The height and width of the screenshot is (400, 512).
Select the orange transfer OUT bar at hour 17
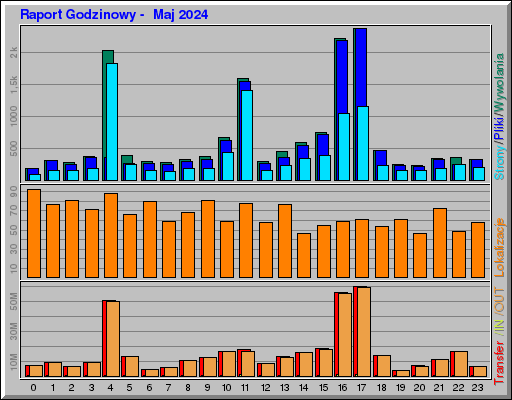point(364,332)
